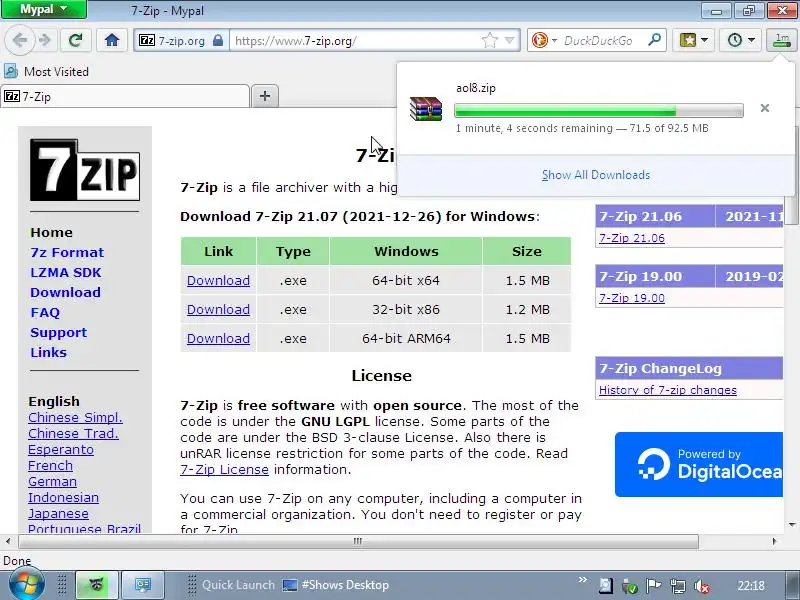The height and width of the screenshot is (600, 800).
Task: Open the URL history dropdown arrow
Action: coord(509,40)
